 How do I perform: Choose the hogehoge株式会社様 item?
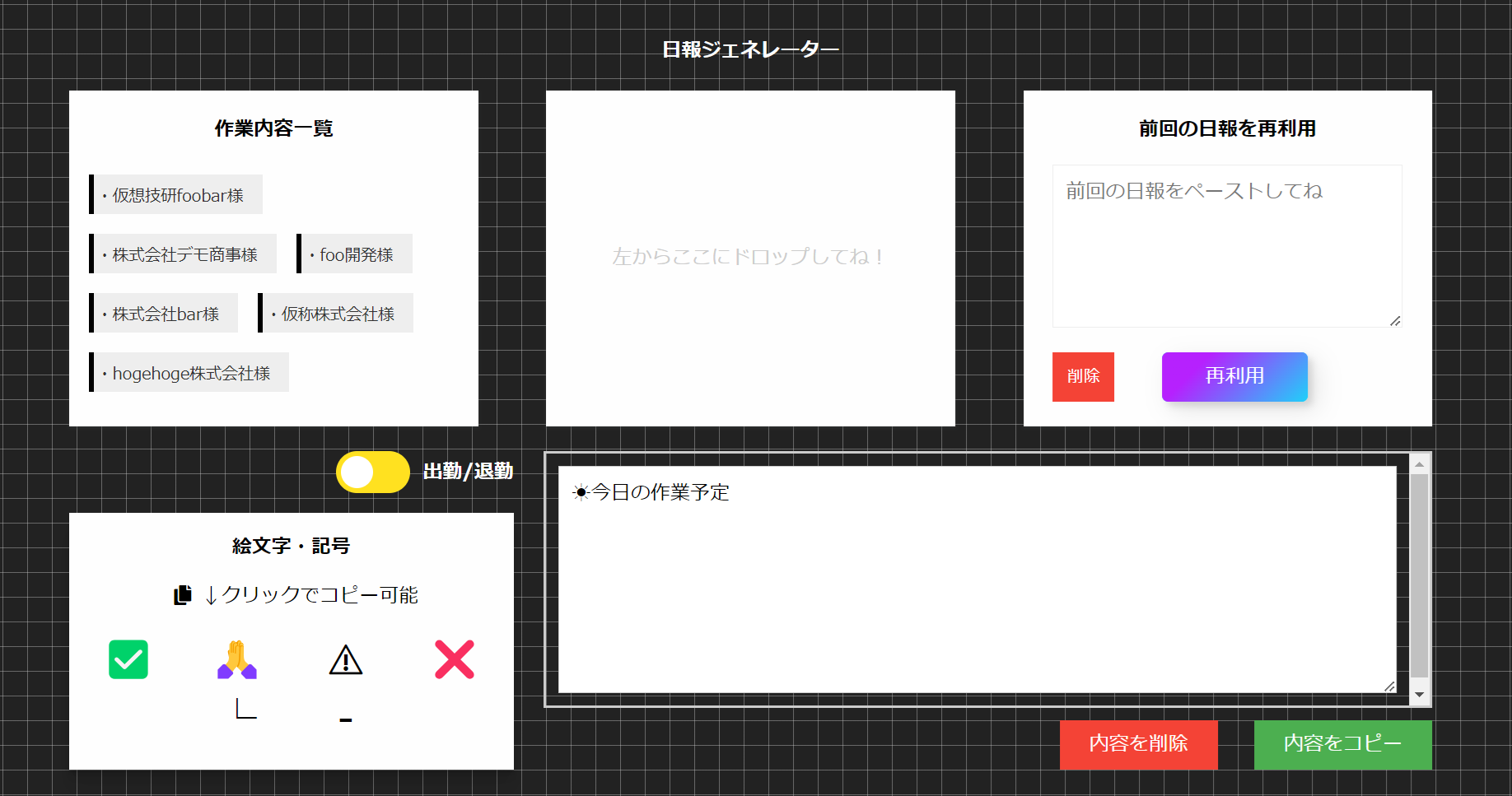click(x=190, y=373)
